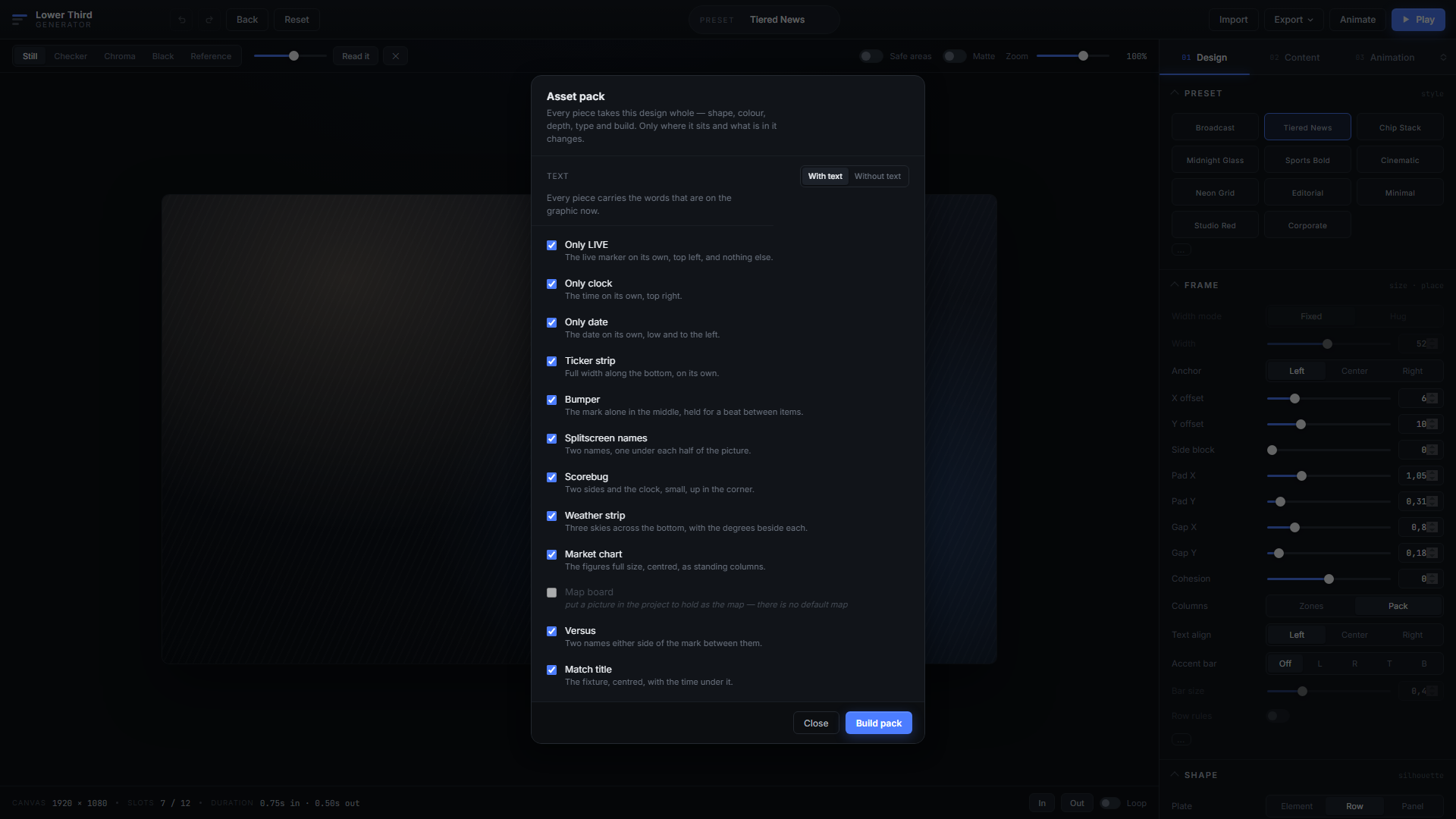Uncheck the Only clock checkbox
The width and height of the screenshot is (1456, 819).
pyautogui.click(x=552, y=284)
